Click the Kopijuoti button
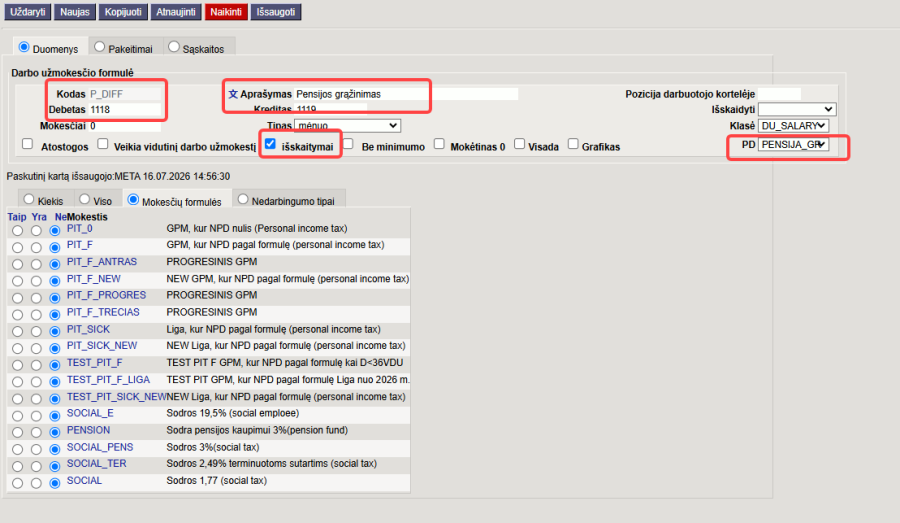Viewport: 900px width, 523px height. [x=123, y=12]
